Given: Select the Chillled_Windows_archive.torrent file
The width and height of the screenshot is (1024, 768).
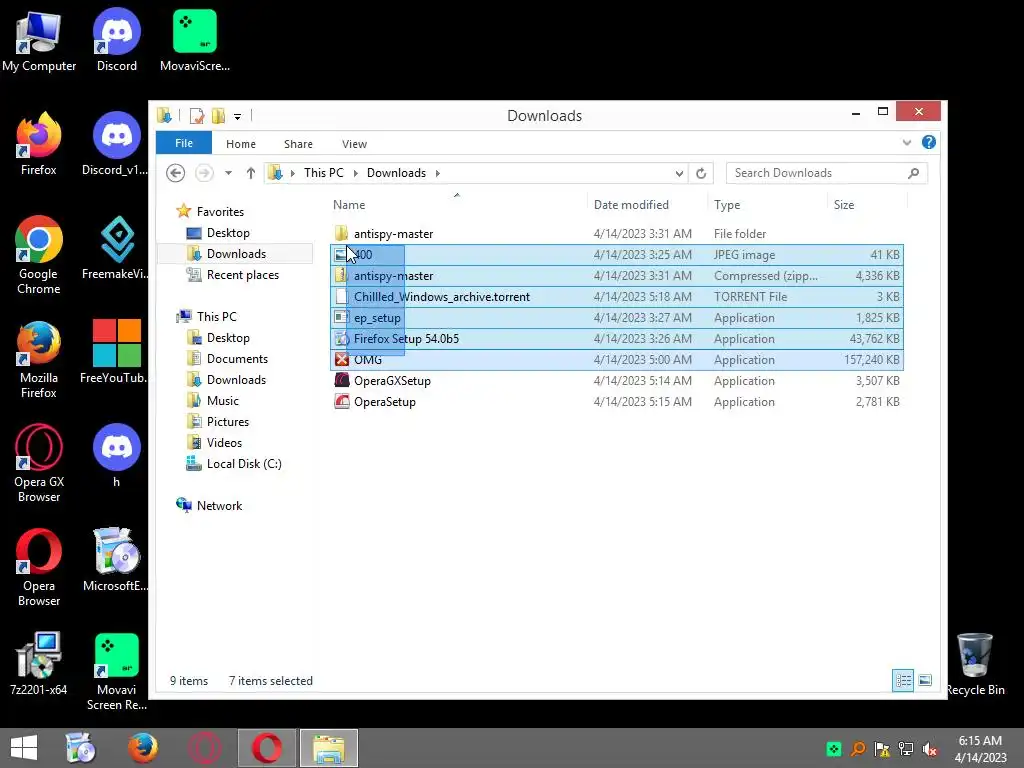Looking at the screenshot, I should coord(617,296).
